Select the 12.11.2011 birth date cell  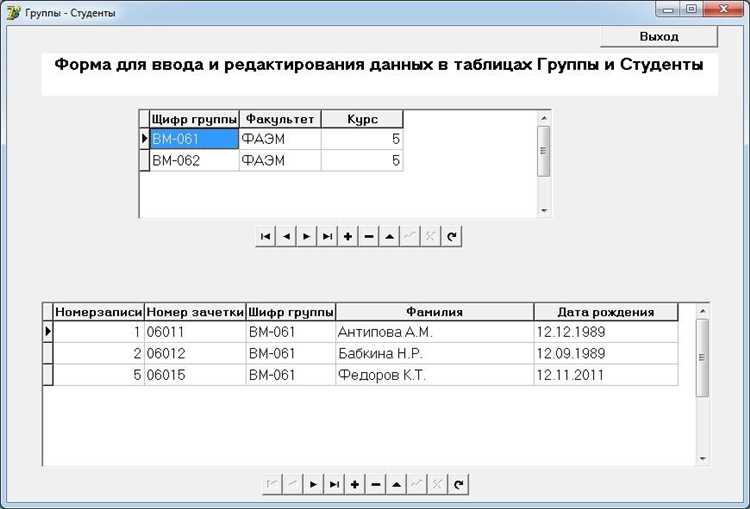coord(606,375)
